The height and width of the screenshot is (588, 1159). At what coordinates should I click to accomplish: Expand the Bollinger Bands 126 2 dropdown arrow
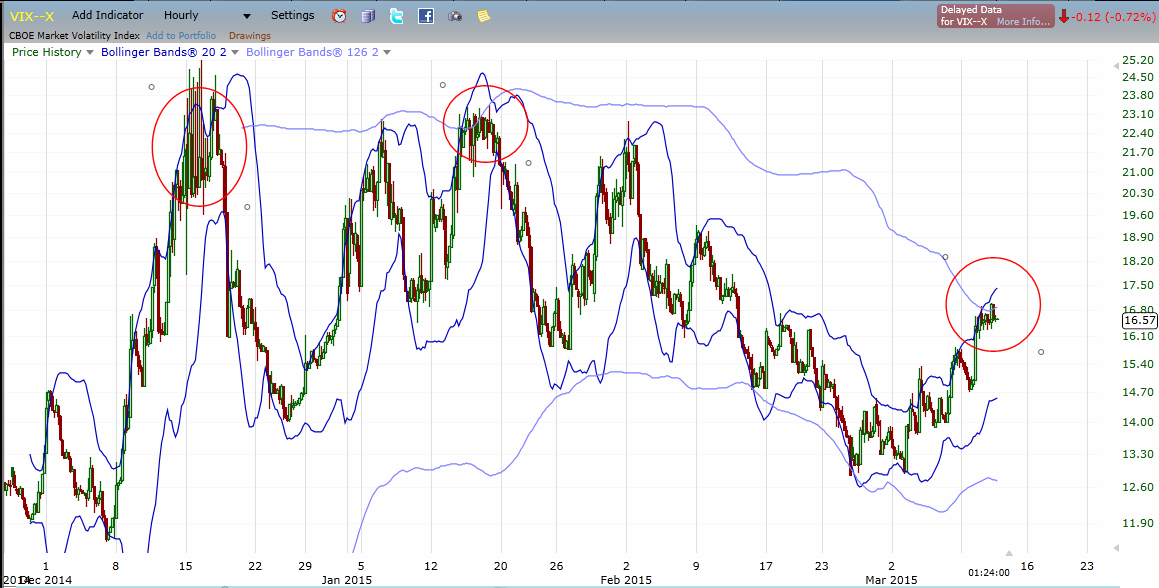point(387,53)
